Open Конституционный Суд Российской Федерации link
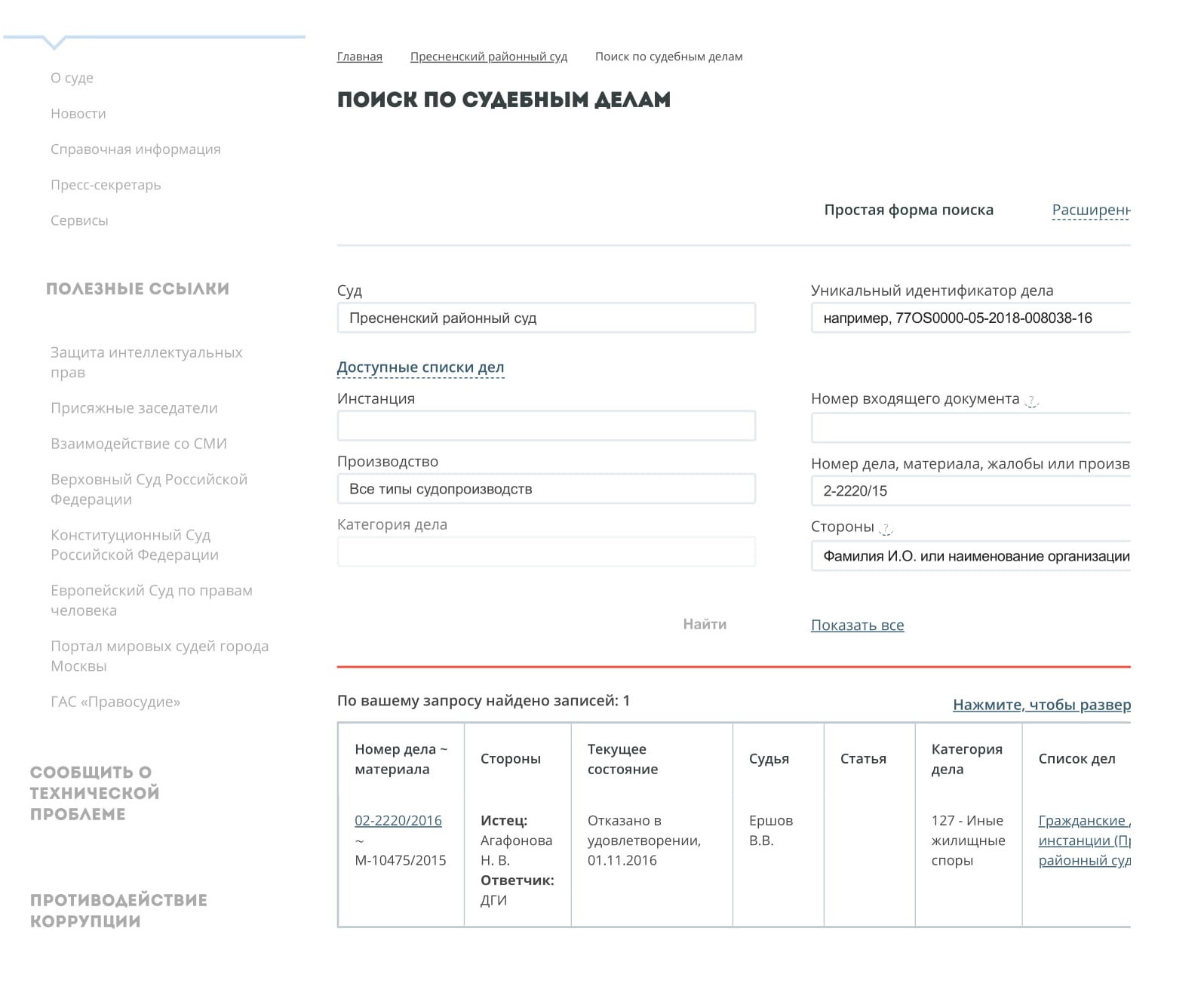Viewport: 1204px width, 999px height. coord(134,545)
